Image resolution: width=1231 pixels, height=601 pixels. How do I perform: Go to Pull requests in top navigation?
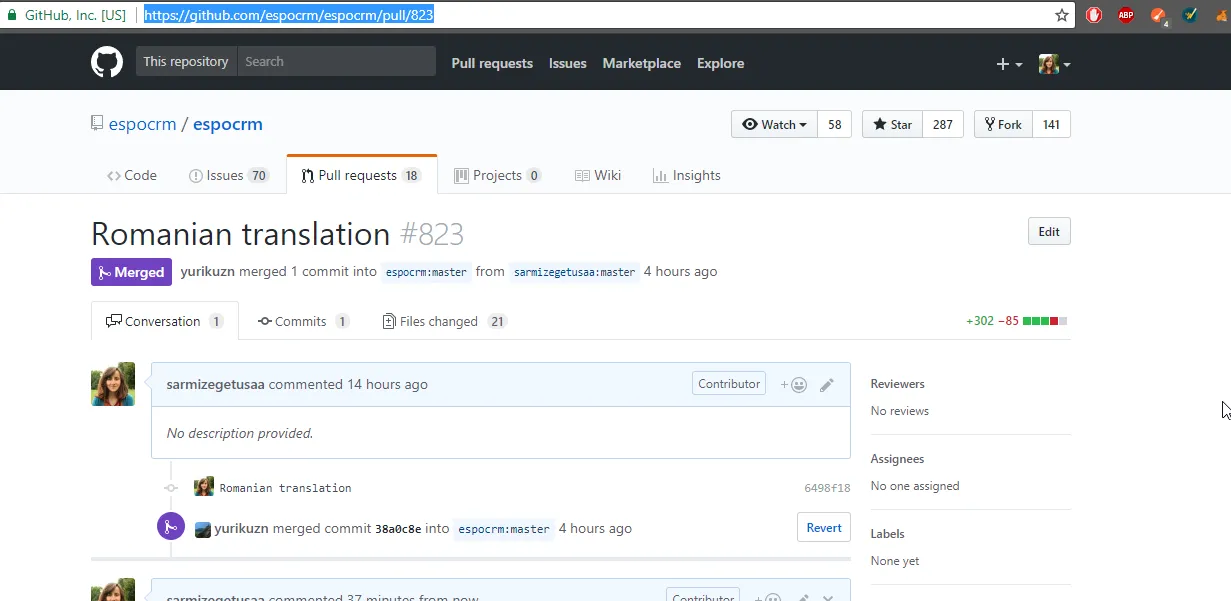[x=492, y=63]
